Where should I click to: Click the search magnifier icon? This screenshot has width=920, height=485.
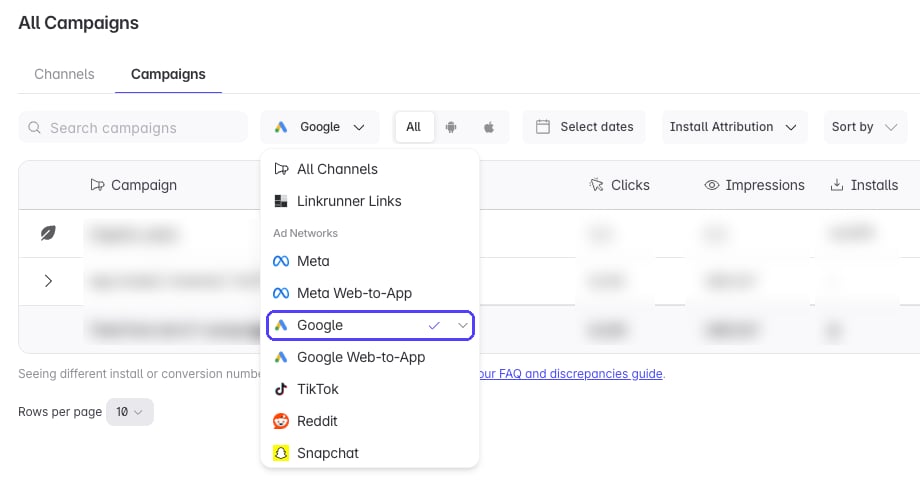pyautogui.click(x=35, y=128)
